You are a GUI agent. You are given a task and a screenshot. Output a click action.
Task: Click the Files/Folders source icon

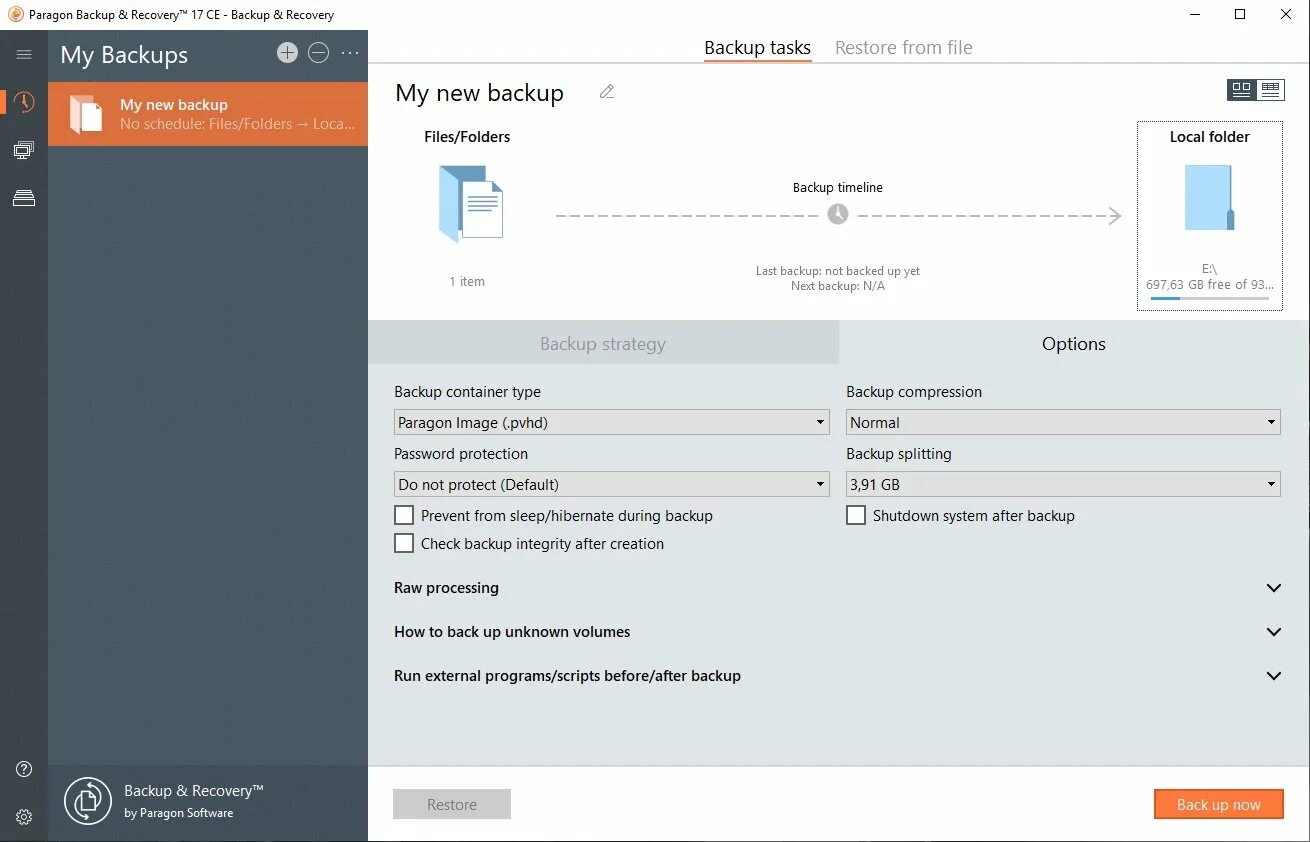[470, 204]
